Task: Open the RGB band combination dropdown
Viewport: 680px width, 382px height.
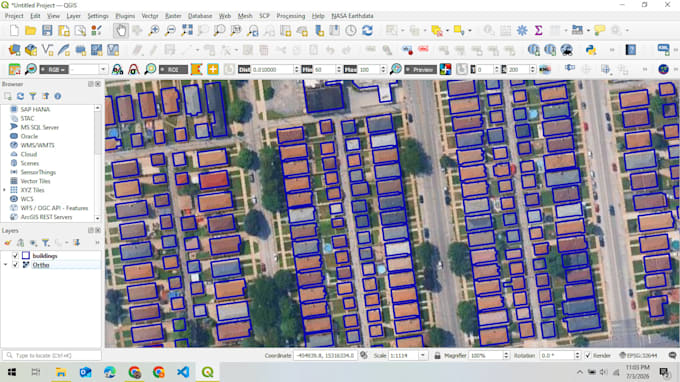Action: pos(103,69)
